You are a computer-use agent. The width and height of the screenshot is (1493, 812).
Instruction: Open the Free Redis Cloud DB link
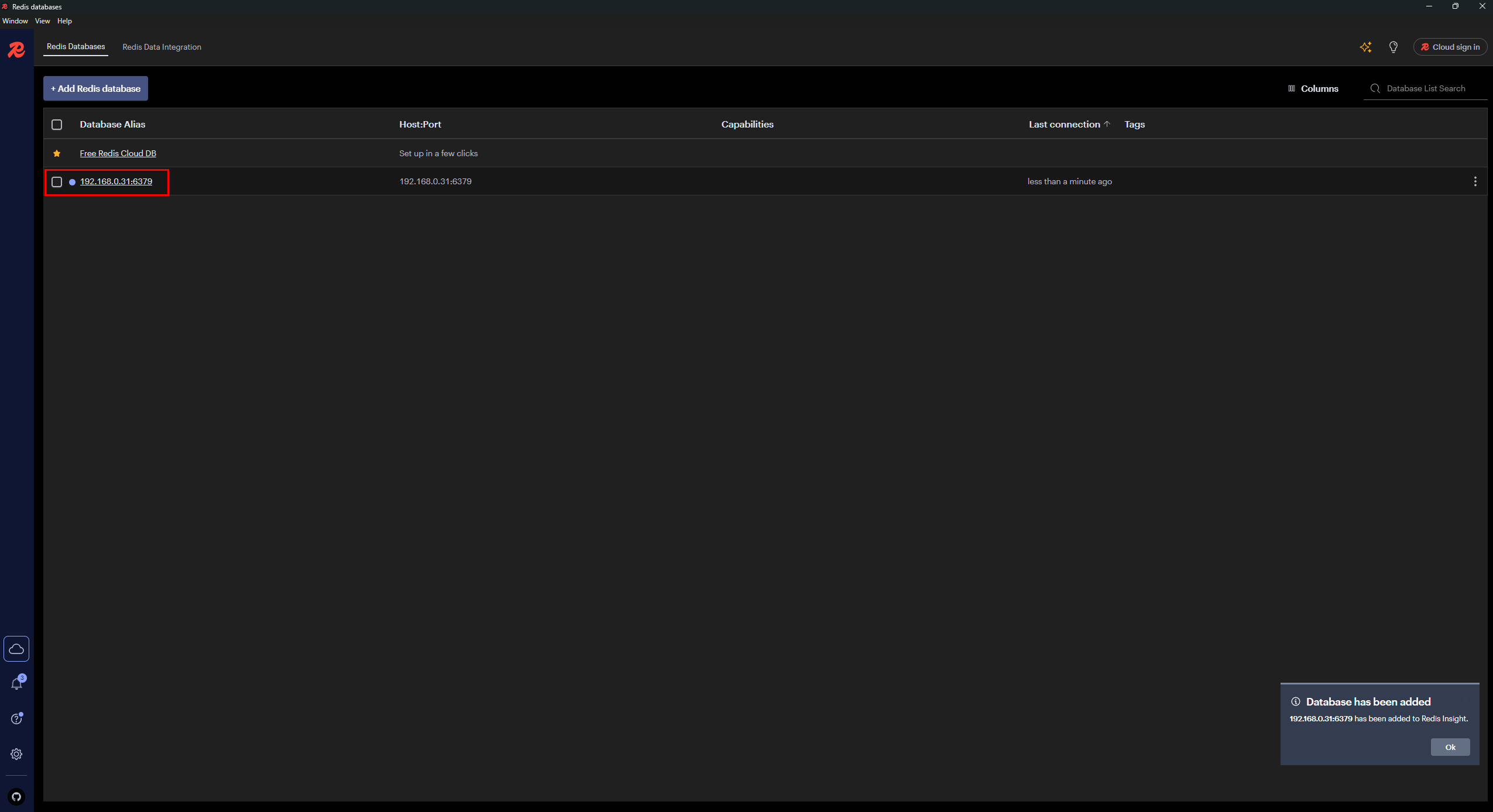click(118, 153)
